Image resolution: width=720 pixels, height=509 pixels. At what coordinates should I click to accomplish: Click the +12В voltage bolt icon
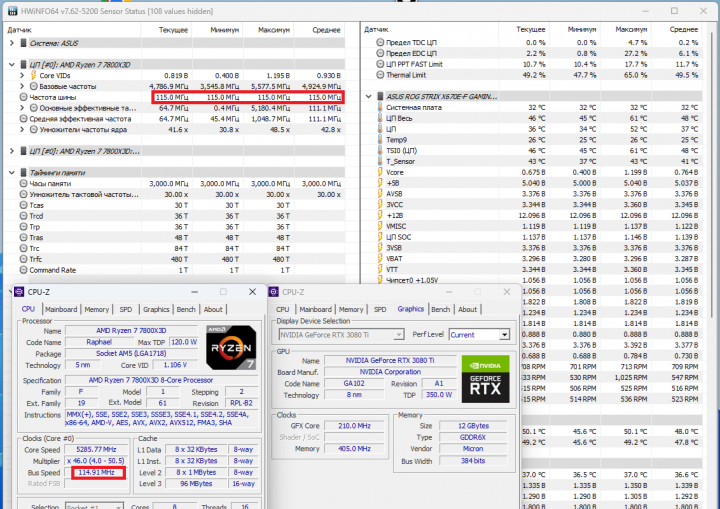pyautogui.click(x=380, y=215)
